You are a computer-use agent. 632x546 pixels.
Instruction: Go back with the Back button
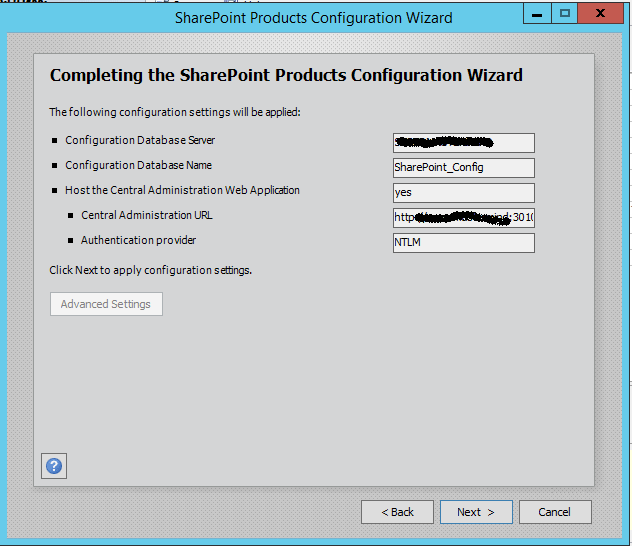point(397,512)
